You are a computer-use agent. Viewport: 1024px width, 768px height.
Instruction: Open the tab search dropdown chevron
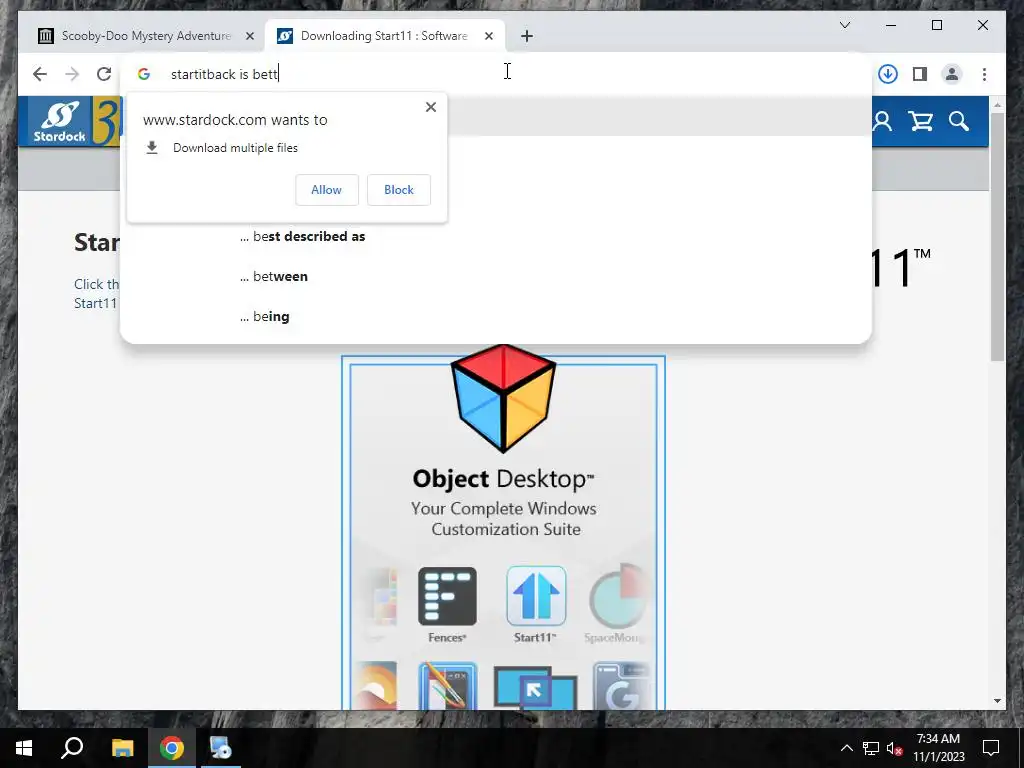(x=844, y=25)
